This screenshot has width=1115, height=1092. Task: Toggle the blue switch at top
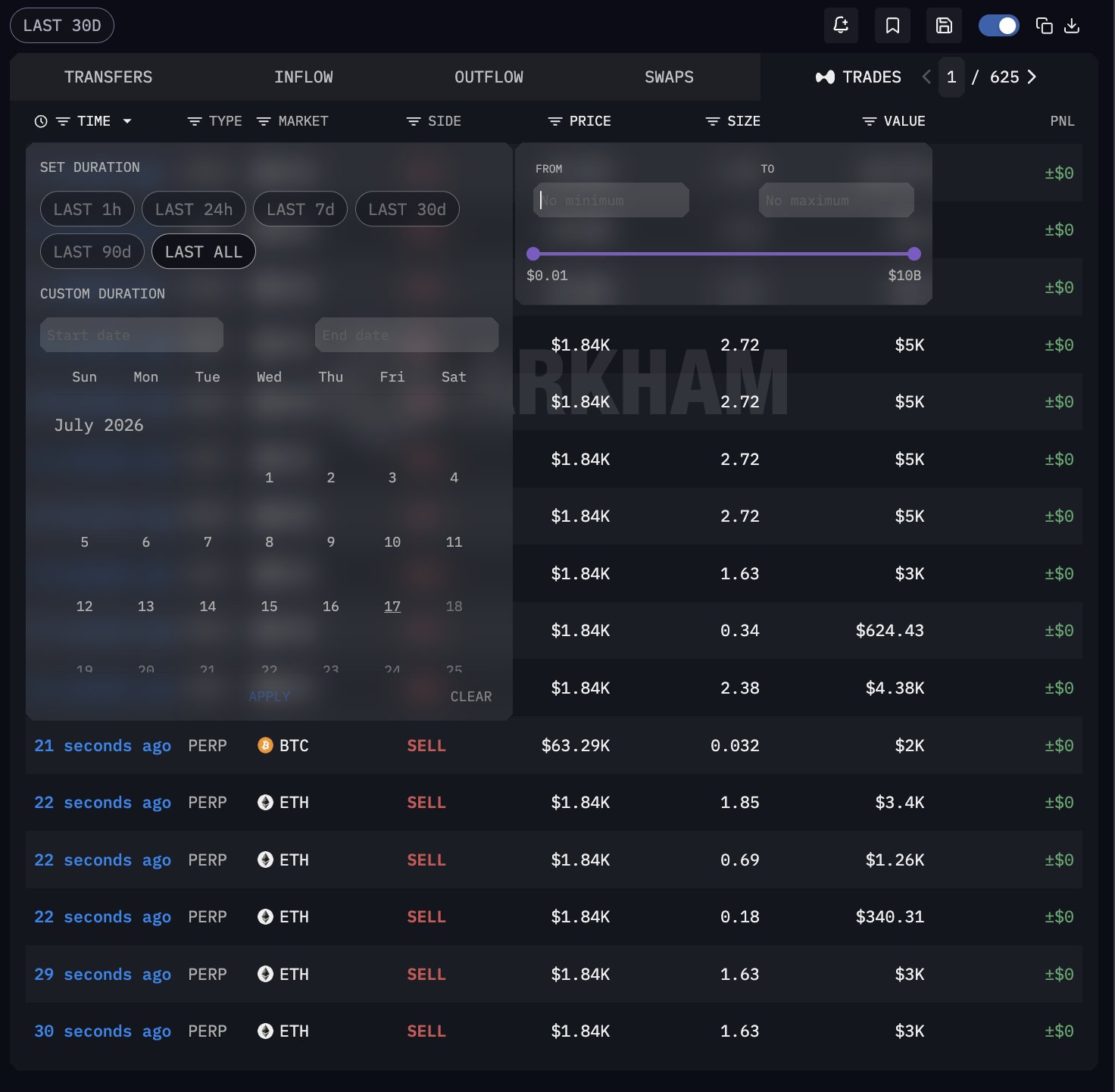point(998,26)
